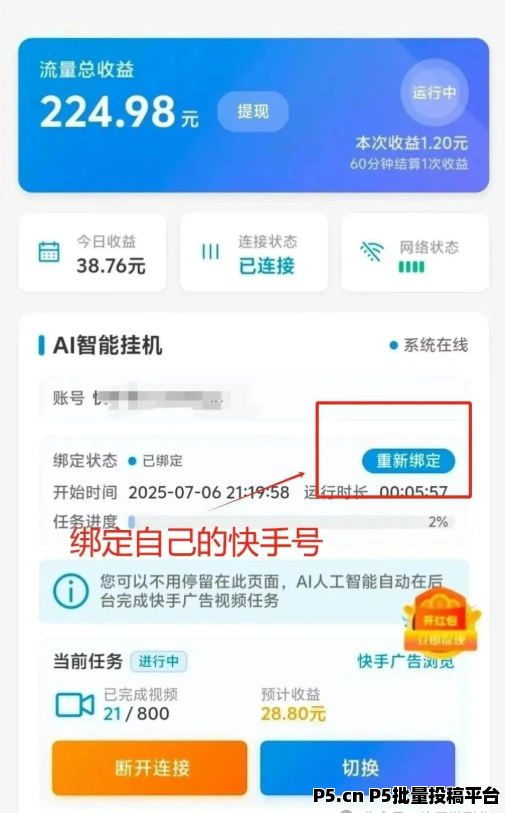Viewport: 505px width, 813px height.
Task: Open the floating 开红包 red envelope icon
Action: (x=442, y=622)
